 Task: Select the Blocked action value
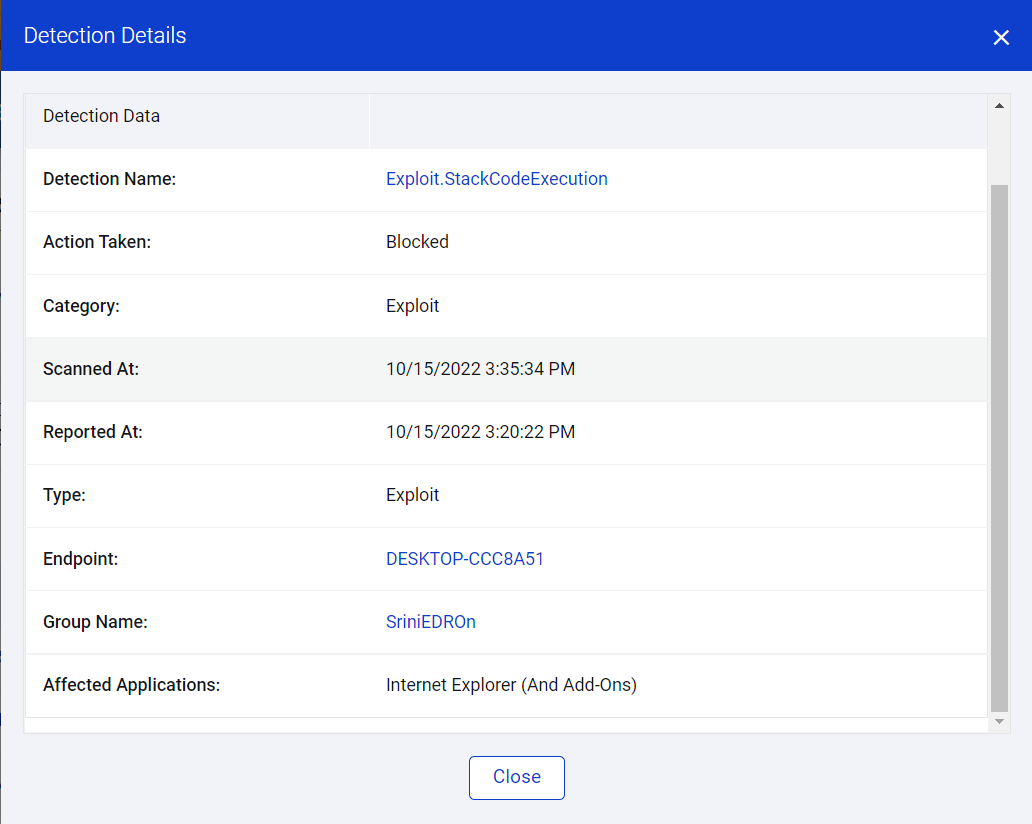[417, 242]
